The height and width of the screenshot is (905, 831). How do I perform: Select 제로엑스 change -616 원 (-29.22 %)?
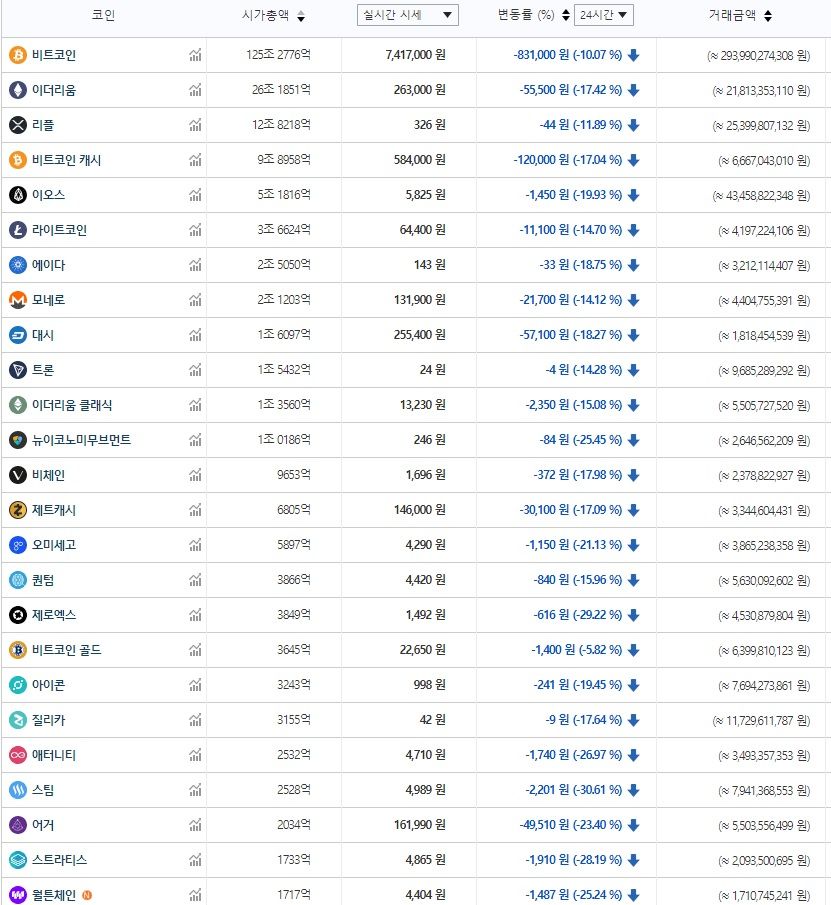coord(578,615)
